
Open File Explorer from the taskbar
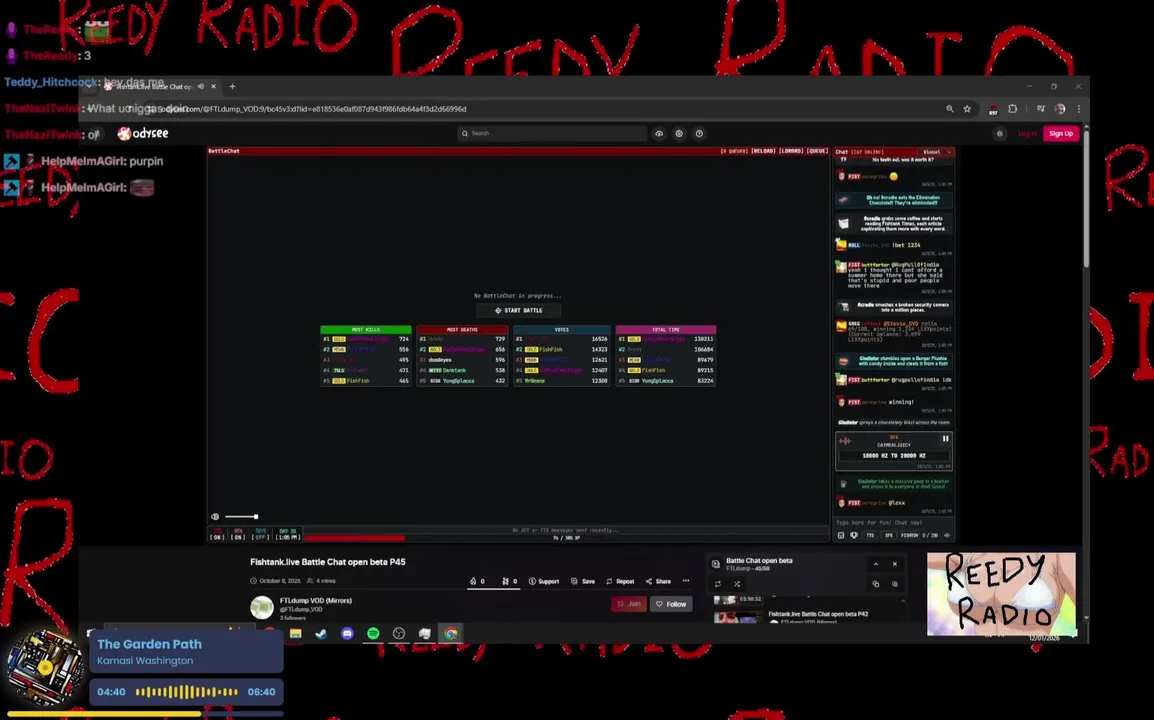pyautogui.click(x=296, y=633)
